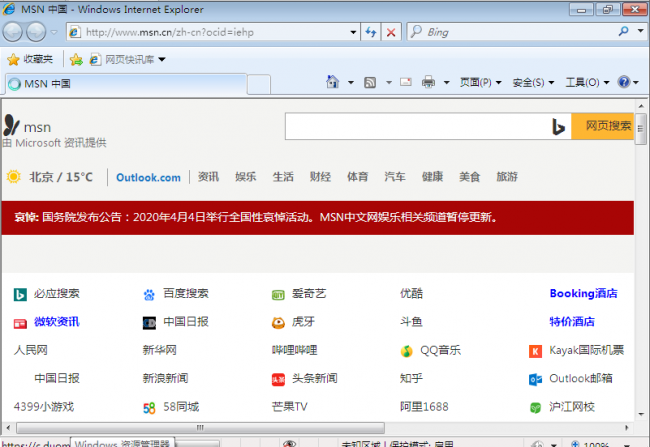The width and height of the screenshot is (650, 447).
Task: Click the msn butterfly logo
Action: point(12,125)
